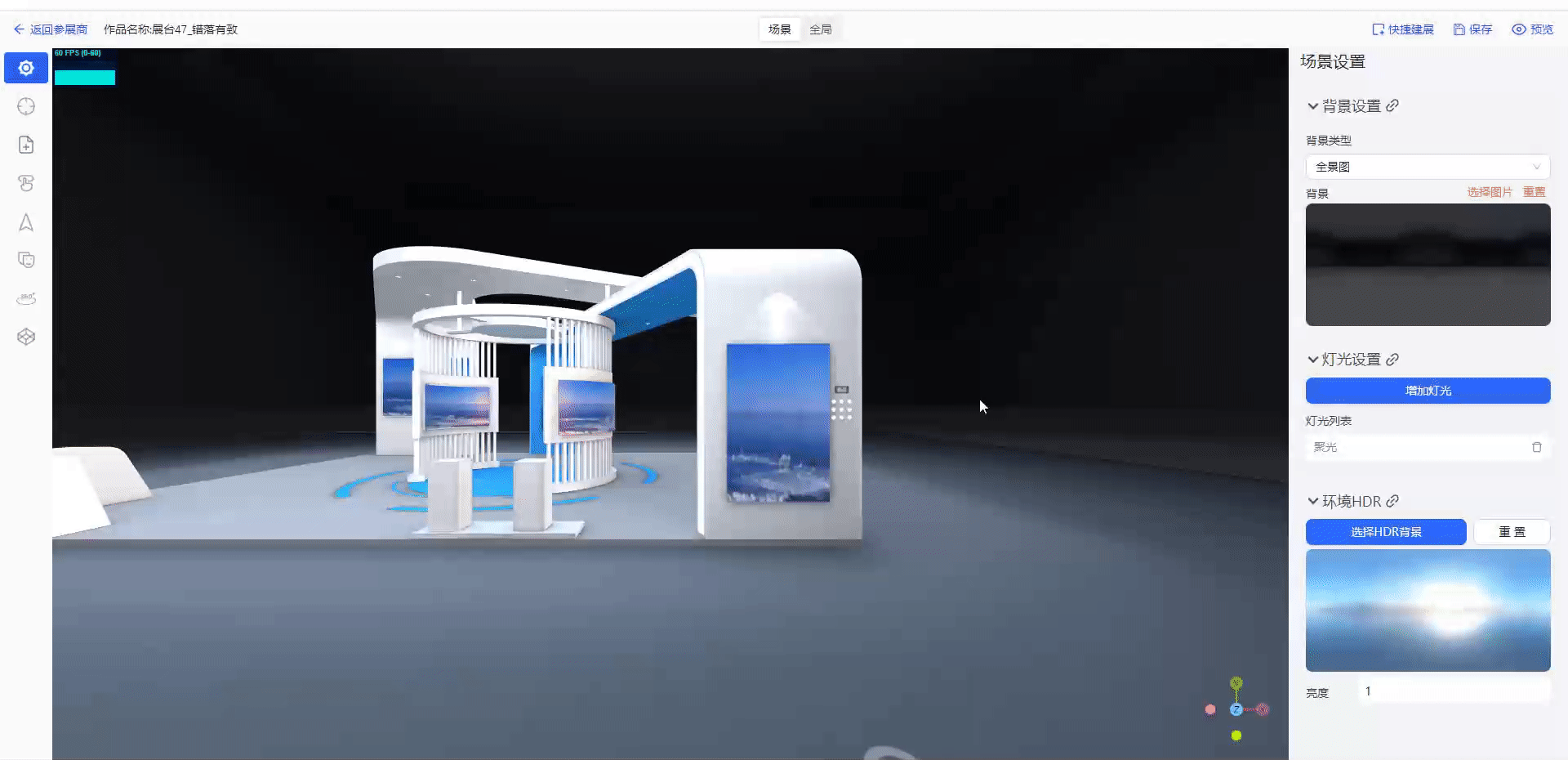1568x760 pixels.
Task: Click the 增加灯光 button
Action: [x=1428, y=391]
